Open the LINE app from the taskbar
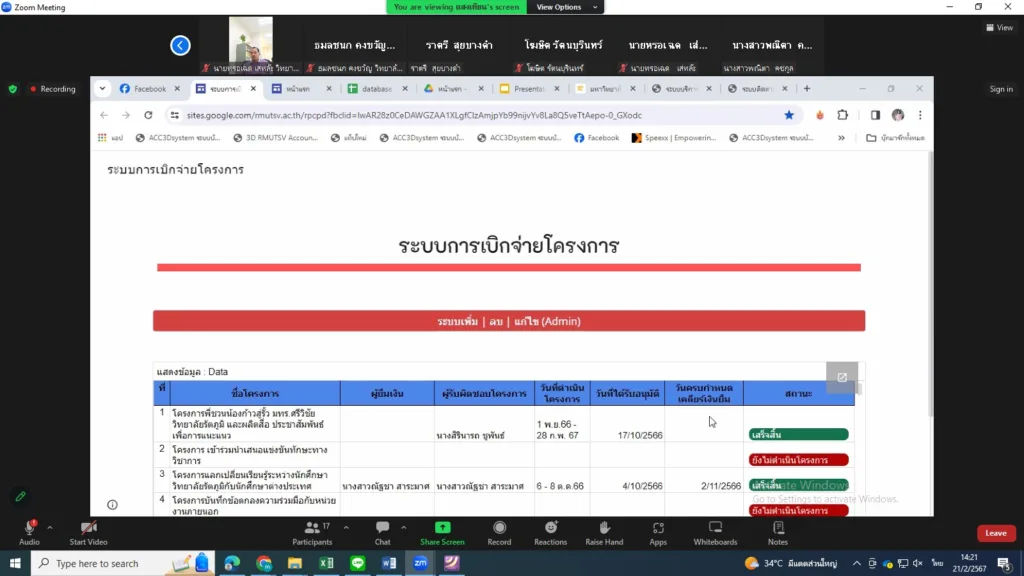This screenshot has height=576, width=1024. 358,563
